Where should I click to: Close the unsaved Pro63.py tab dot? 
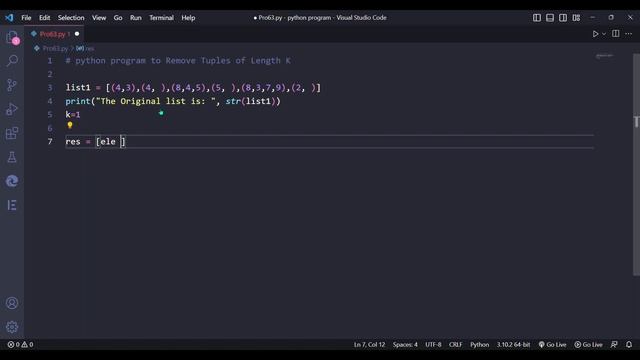77,34
